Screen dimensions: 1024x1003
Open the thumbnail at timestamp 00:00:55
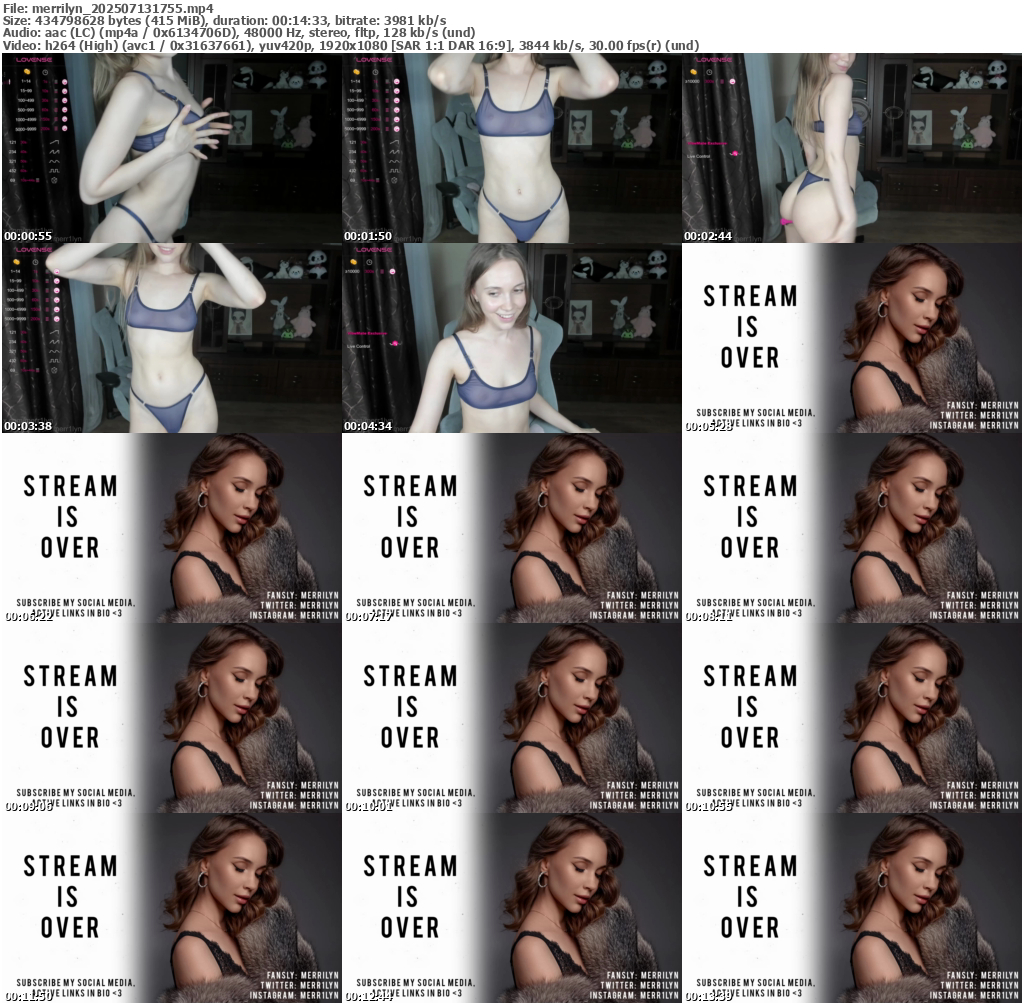171,148
